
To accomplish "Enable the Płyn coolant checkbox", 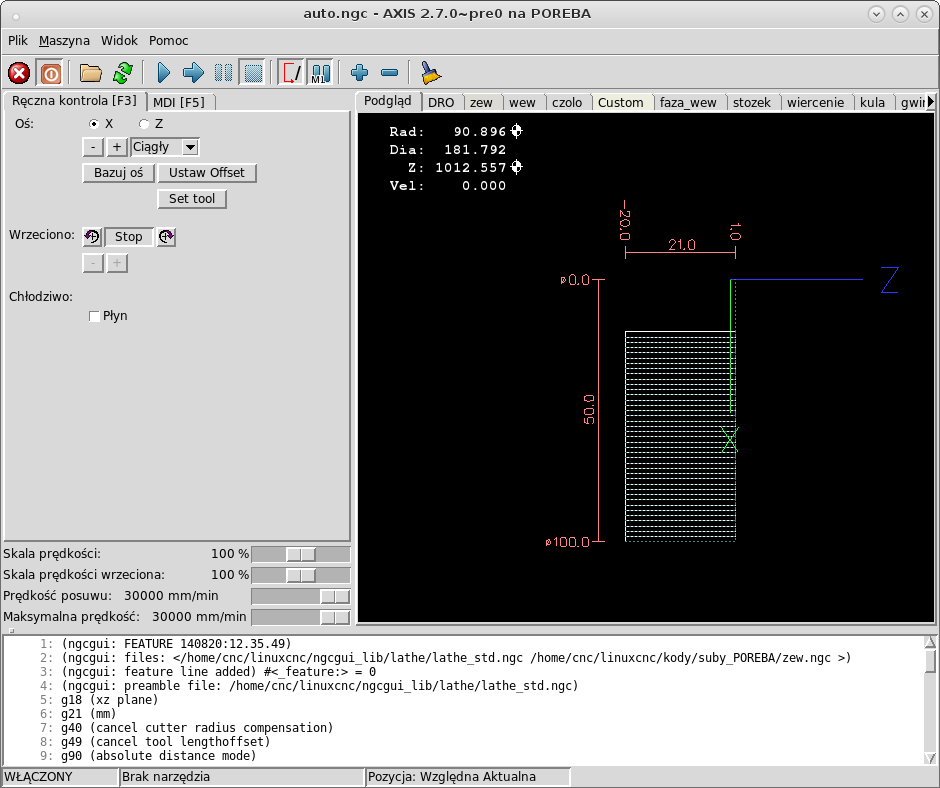I will [95, 316].
